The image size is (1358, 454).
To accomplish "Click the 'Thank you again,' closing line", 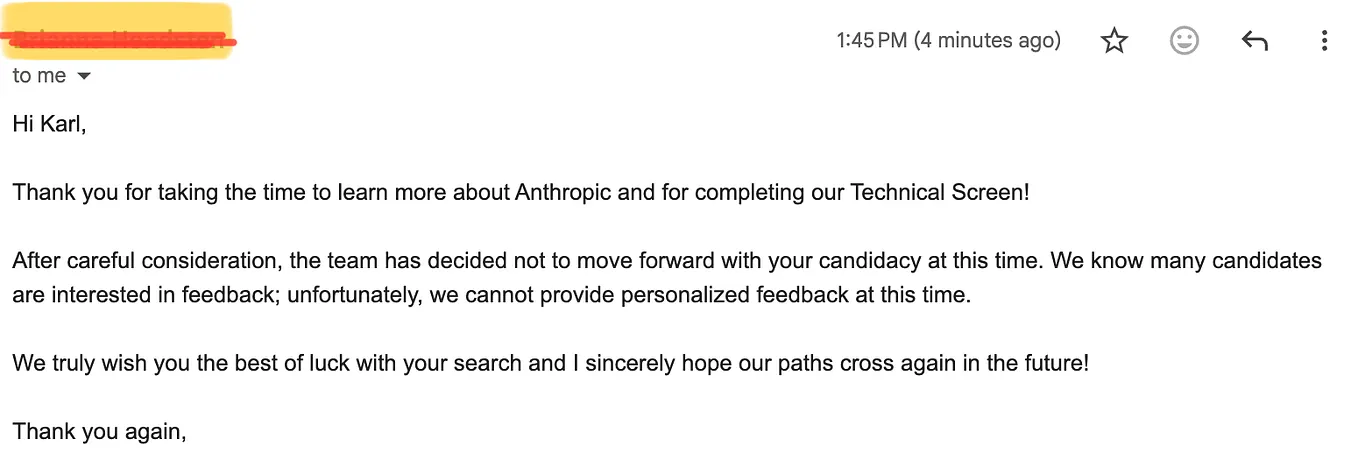I will [100, 432].
